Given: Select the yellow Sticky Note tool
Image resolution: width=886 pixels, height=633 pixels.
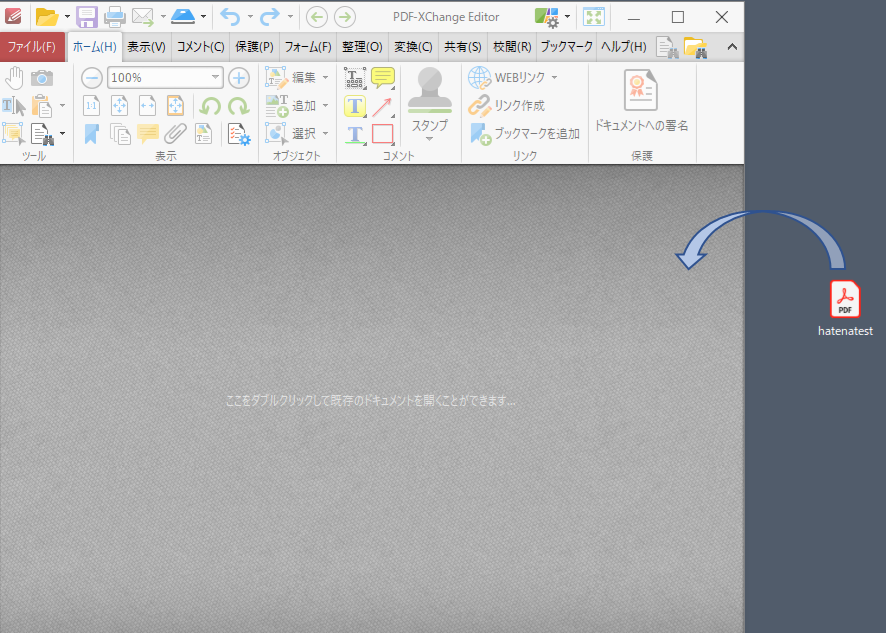Looking at the screenshot, I should (x=383, y=78).
